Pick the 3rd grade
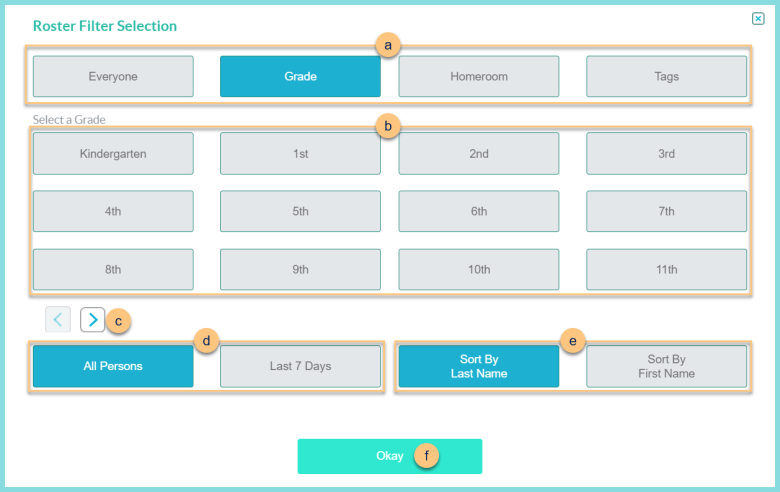 point(667,153)
